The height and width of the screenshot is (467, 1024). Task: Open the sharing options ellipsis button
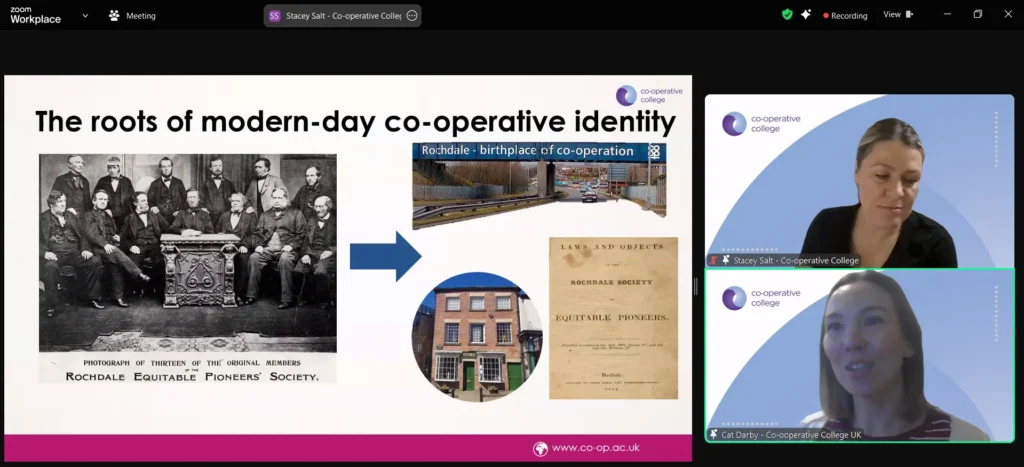[412, 16]
